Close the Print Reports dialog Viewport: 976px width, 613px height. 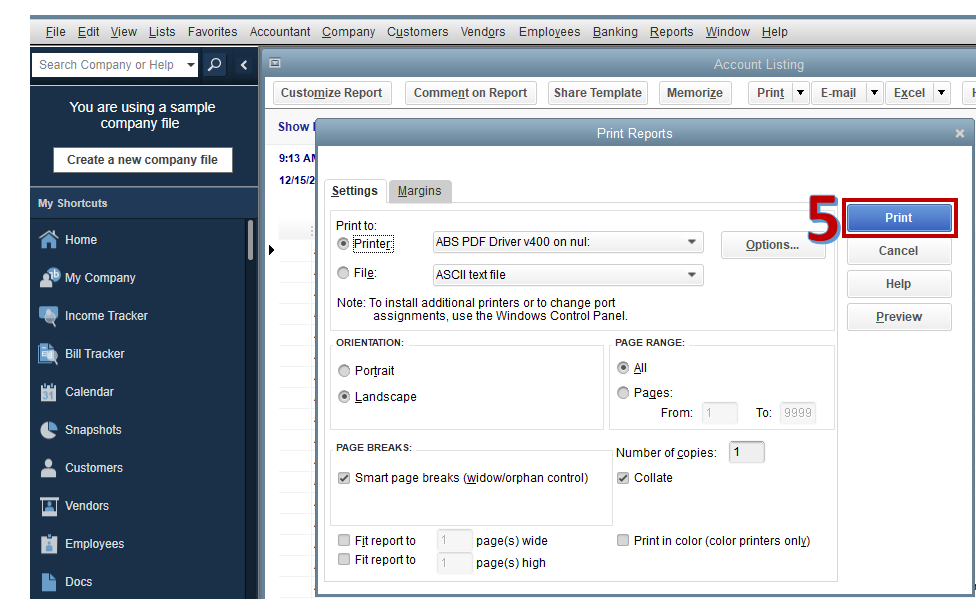959,133
